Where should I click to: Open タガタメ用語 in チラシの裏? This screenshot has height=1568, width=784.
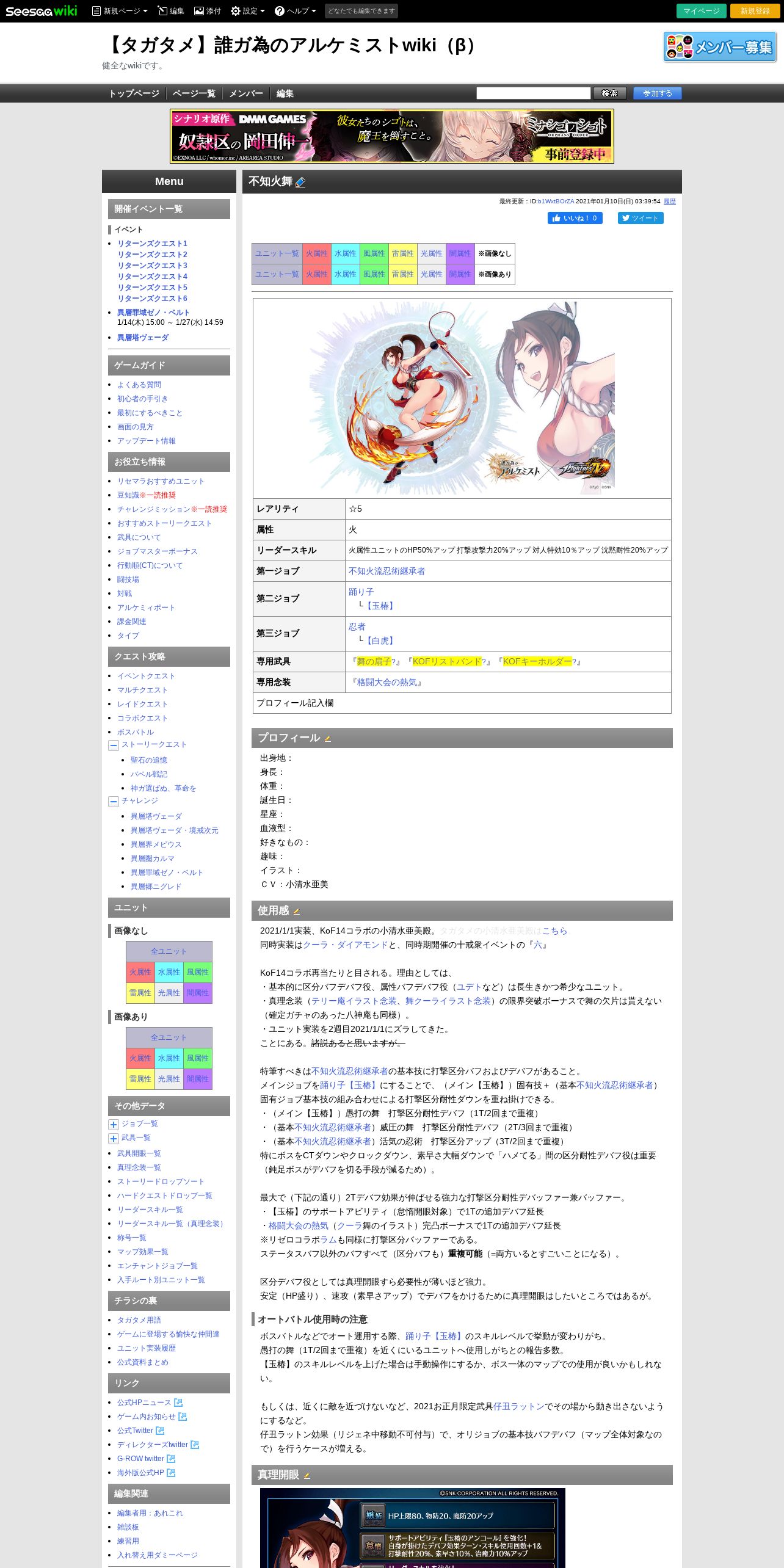pos(139,1320)
